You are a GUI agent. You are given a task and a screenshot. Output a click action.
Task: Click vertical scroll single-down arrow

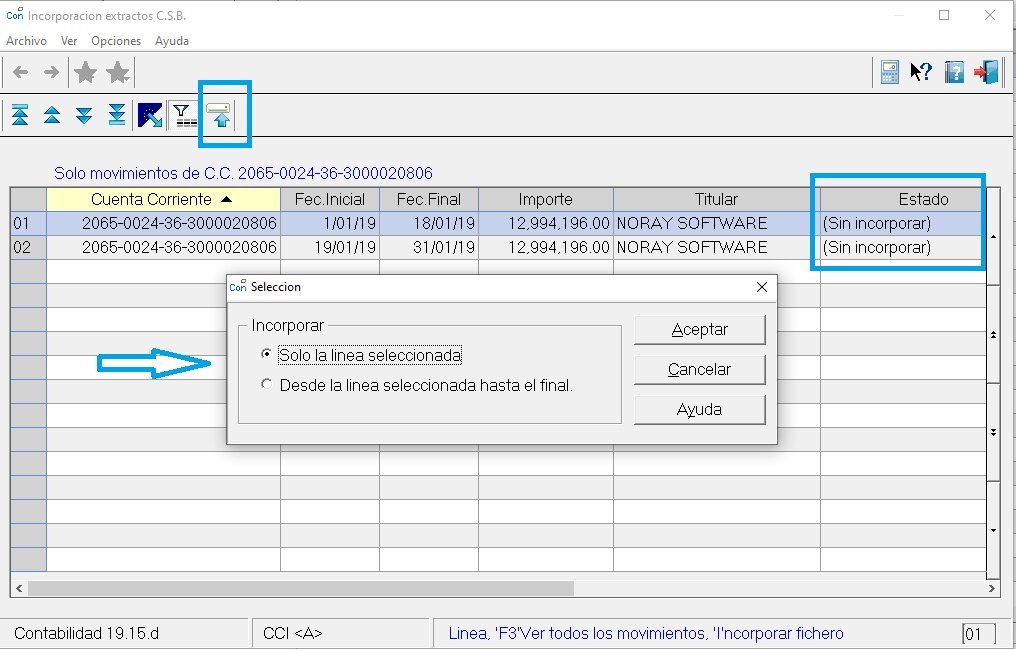click(993, 530)
